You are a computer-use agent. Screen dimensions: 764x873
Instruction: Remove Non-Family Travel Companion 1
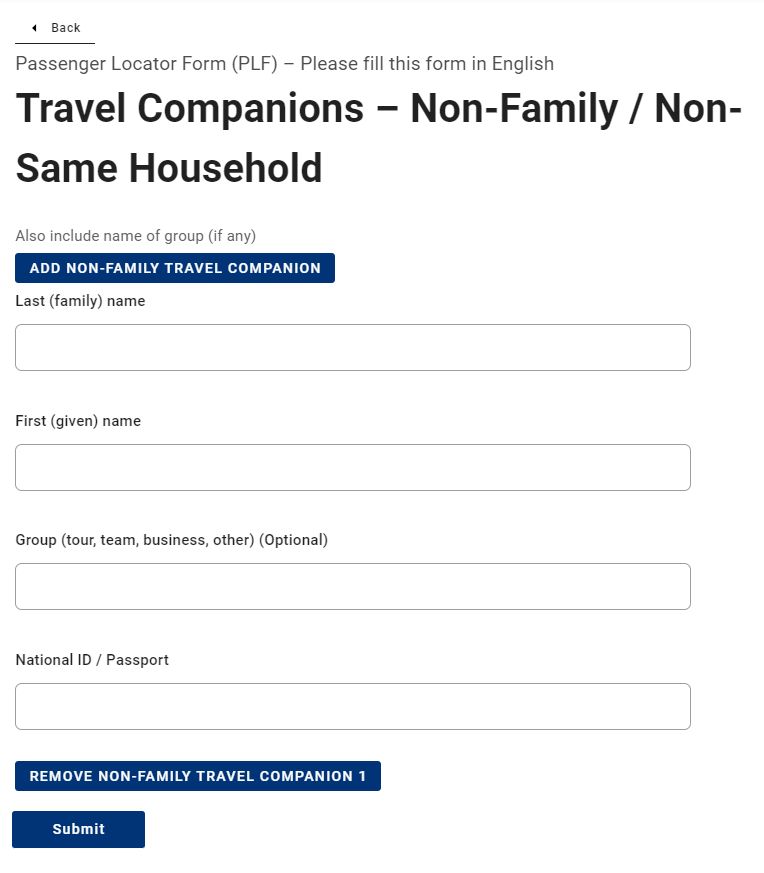(198, 776)
